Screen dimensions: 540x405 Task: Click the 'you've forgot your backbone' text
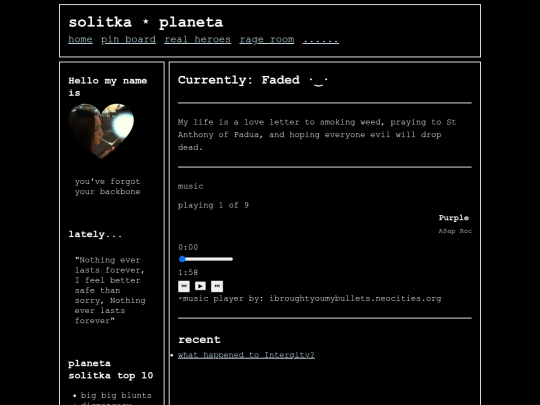[x=107, y=186]
